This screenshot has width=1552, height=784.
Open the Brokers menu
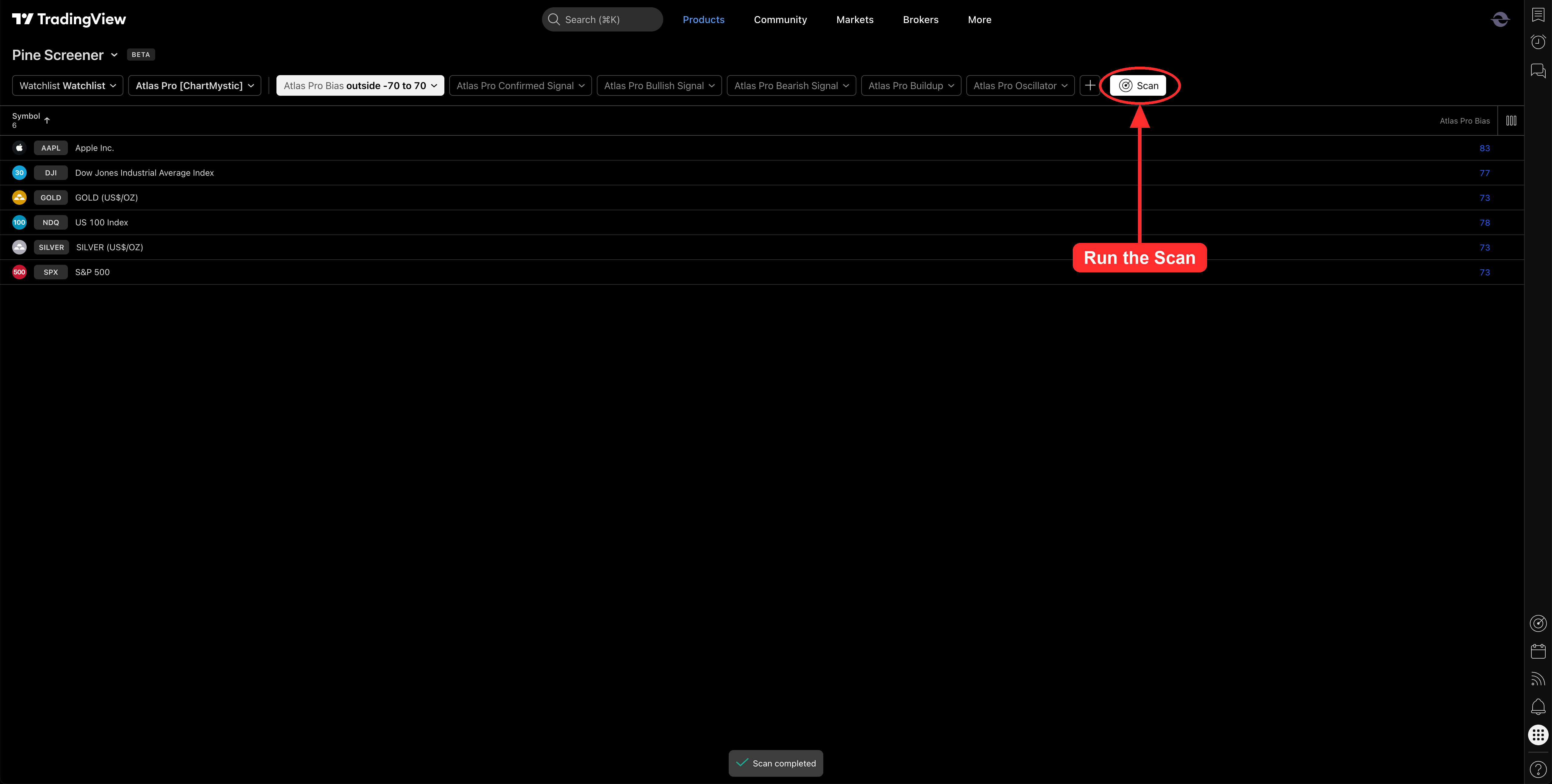coord(920,19)
